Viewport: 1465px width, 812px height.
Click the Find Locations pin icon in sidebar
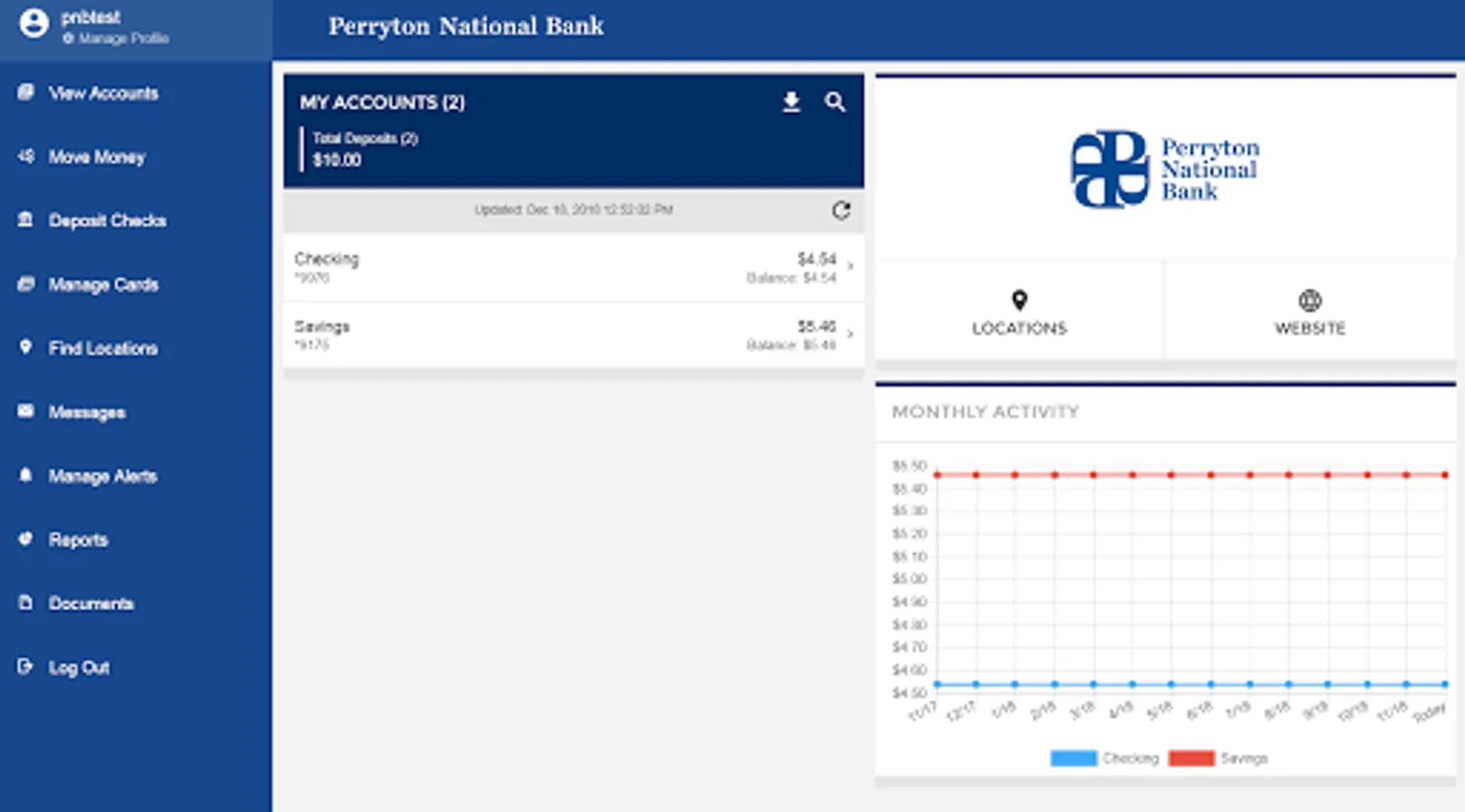tap(25, 347)
